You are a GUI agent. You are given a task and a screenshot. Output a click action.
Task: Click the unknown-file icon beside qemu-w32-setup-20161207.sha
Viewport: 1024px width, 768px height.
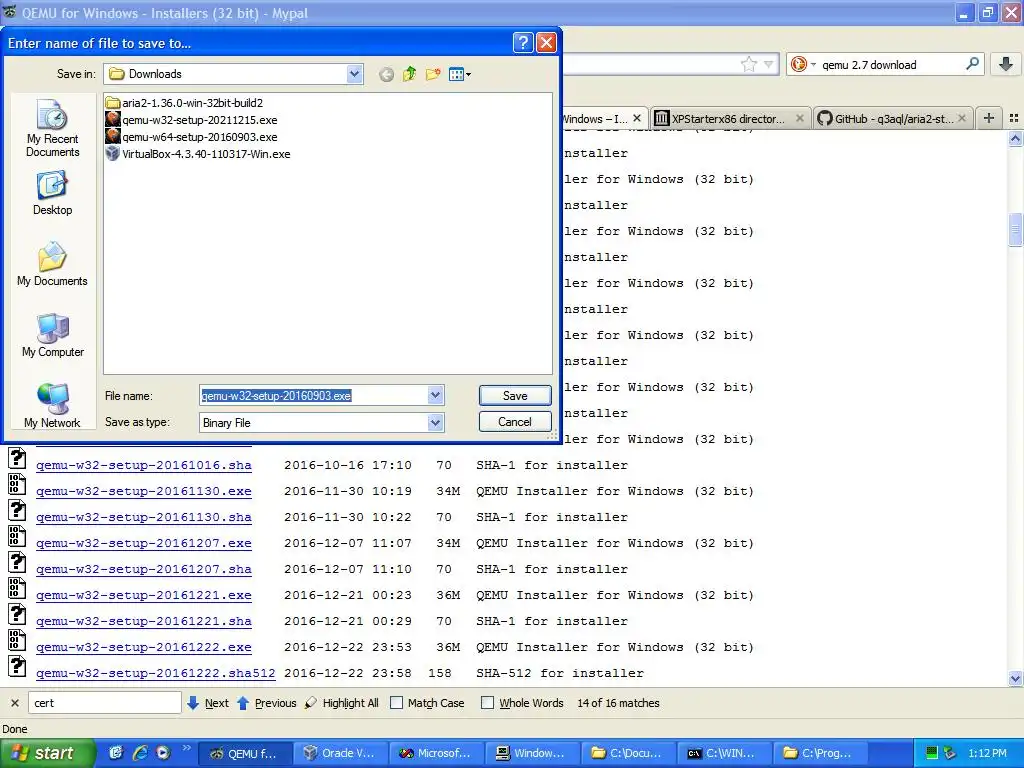coord(17,562)
